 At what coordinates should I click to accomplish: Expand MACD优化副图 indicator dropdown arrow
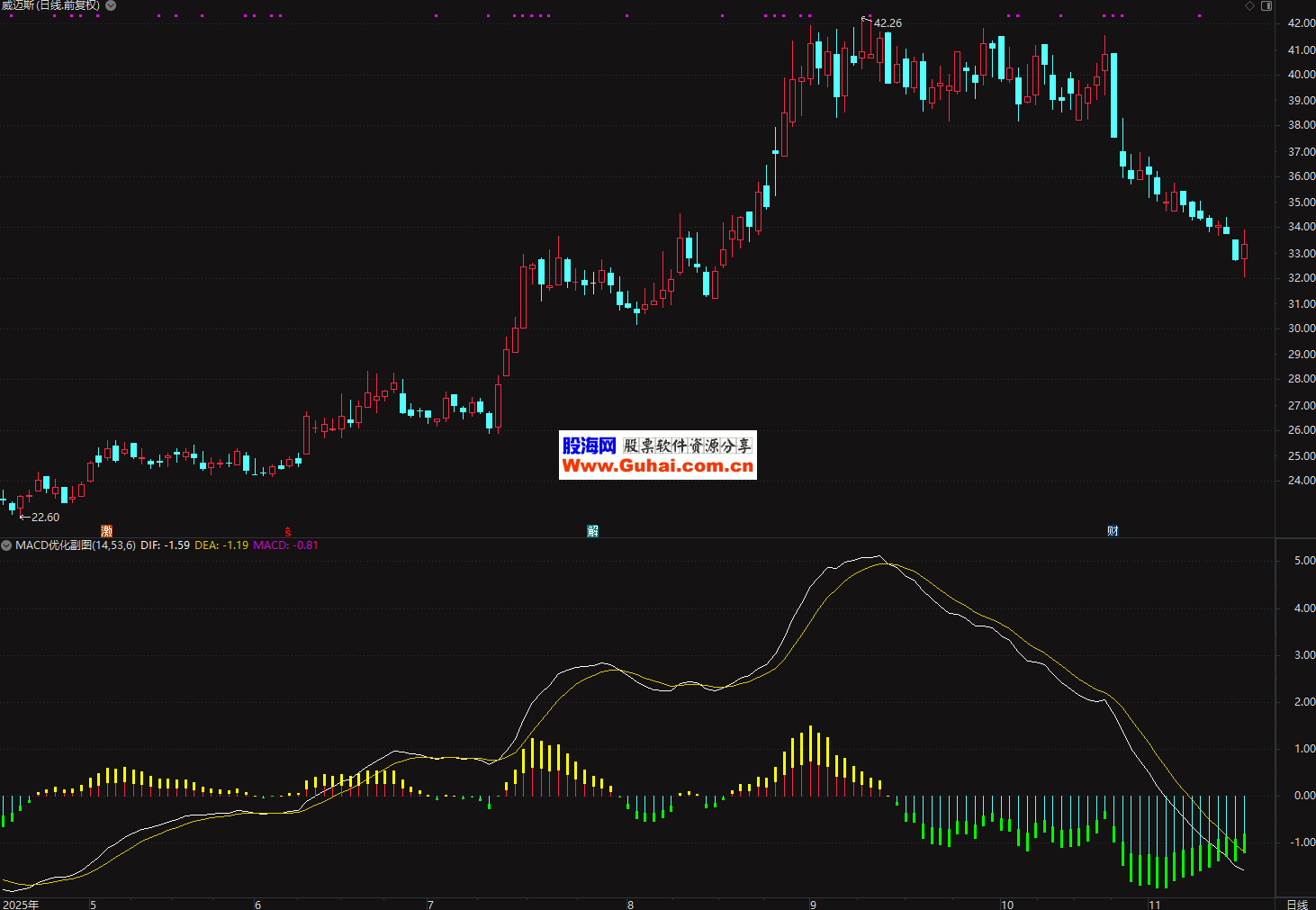[x=6, y=545]
